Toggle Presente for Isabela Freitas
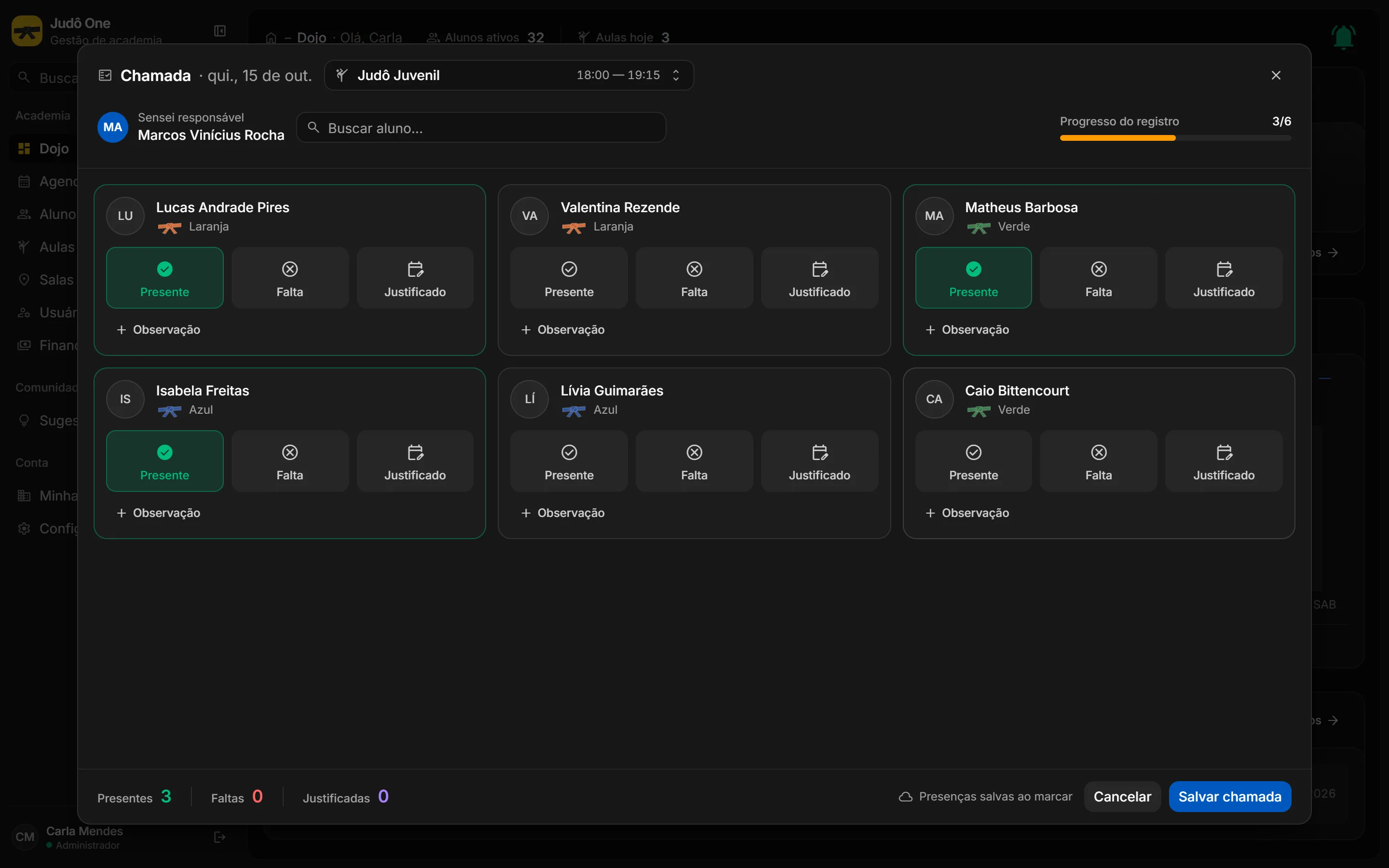This screenshot has height=868, width=1389. (165, 461)
